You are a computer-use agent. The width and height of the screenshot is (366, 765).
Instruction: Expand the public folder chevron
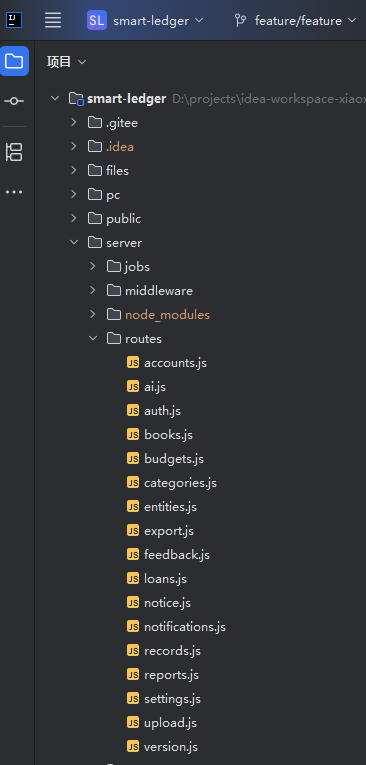coord(74,218)
